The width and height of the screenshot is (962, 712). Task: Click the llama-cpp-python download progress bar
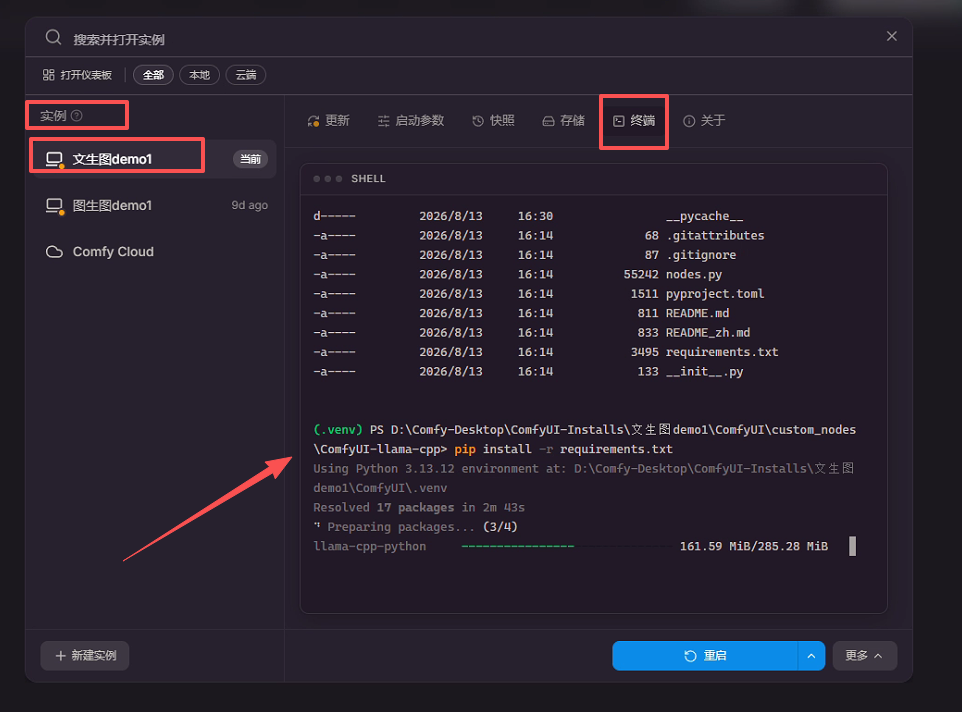(x=568, y=546)
